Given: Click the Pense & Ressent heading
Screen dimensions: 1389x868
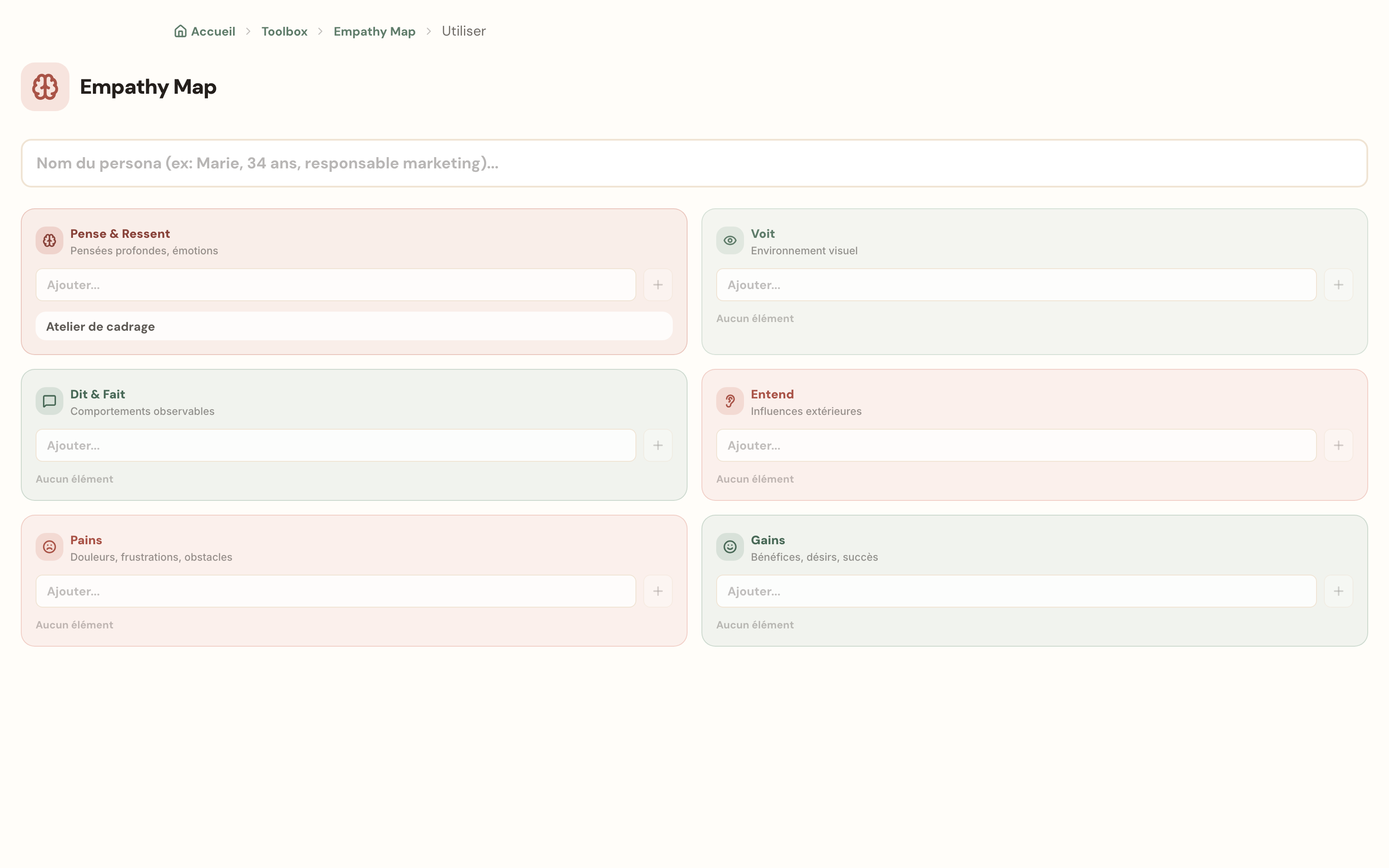Looking at the screenshot, I should click(120, 233).
